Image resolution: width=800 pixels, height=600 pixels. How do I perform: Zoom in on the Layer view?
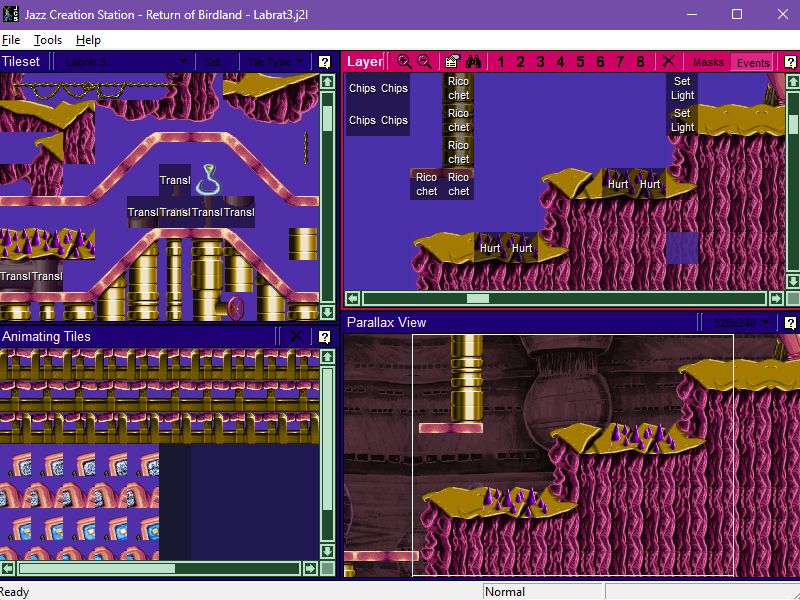click(x=404, y=62)
